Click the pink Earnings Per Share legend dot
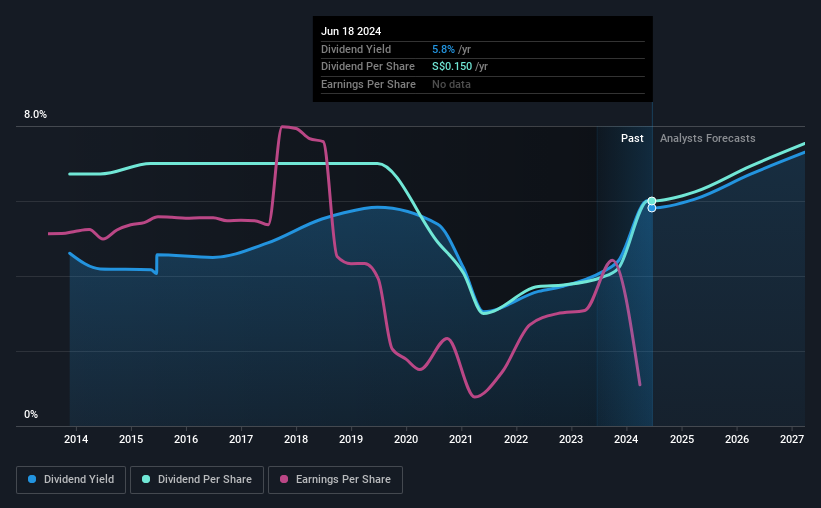The height and width of the screenshot is (508, 821). coord(284,479)
